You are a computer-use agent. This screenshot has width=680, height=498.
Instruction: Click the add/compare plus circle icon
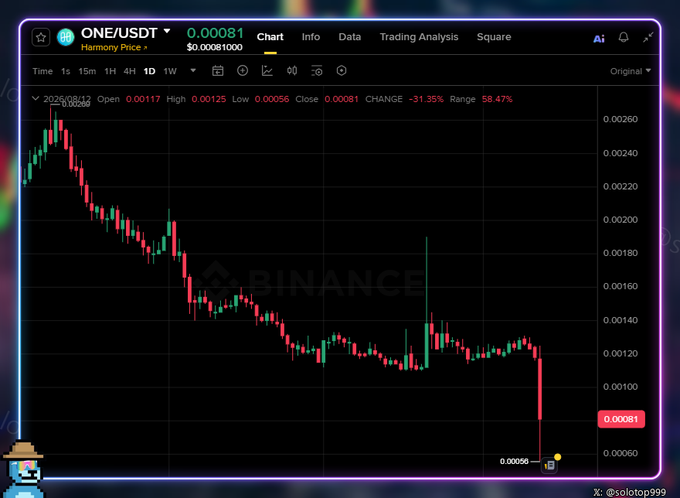coord(242,70)
